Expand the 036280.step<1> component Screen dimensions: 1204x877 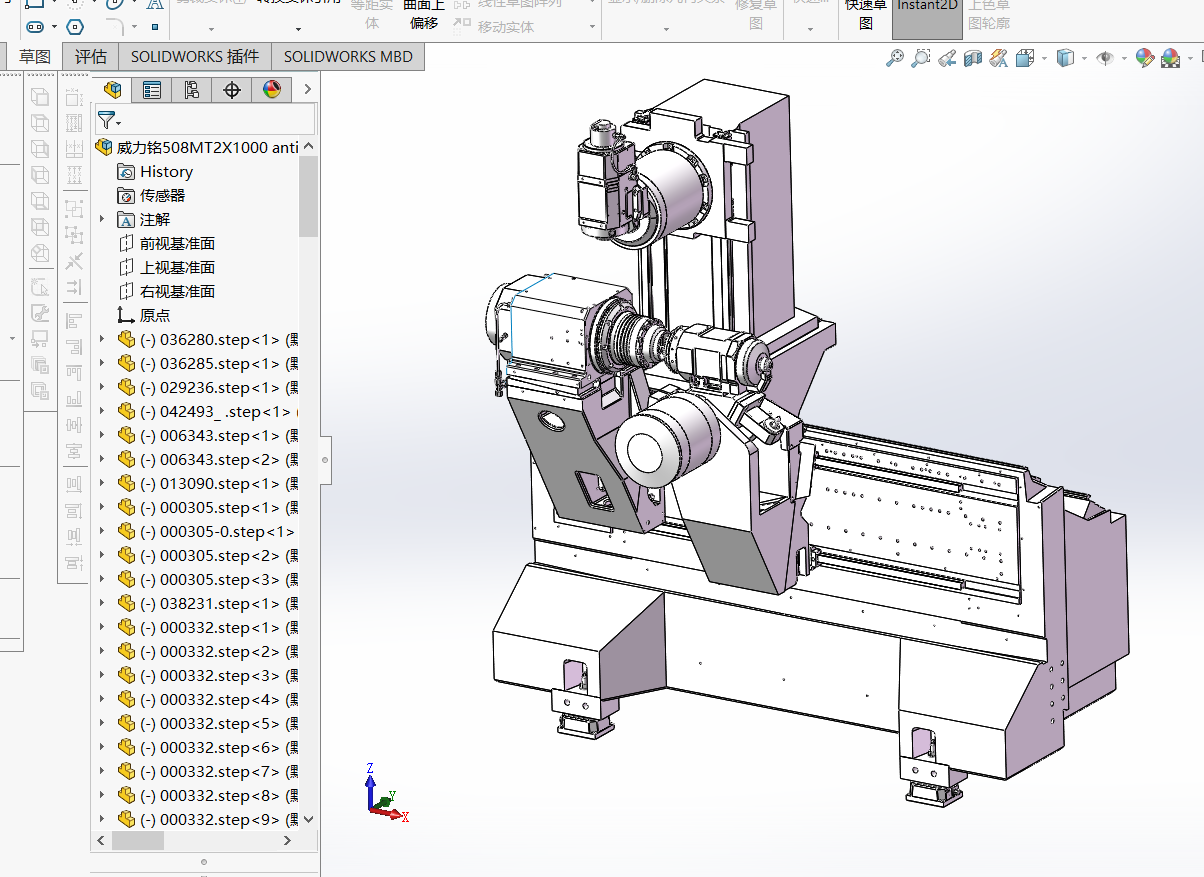pyautogui.click(x=101, y=340)
